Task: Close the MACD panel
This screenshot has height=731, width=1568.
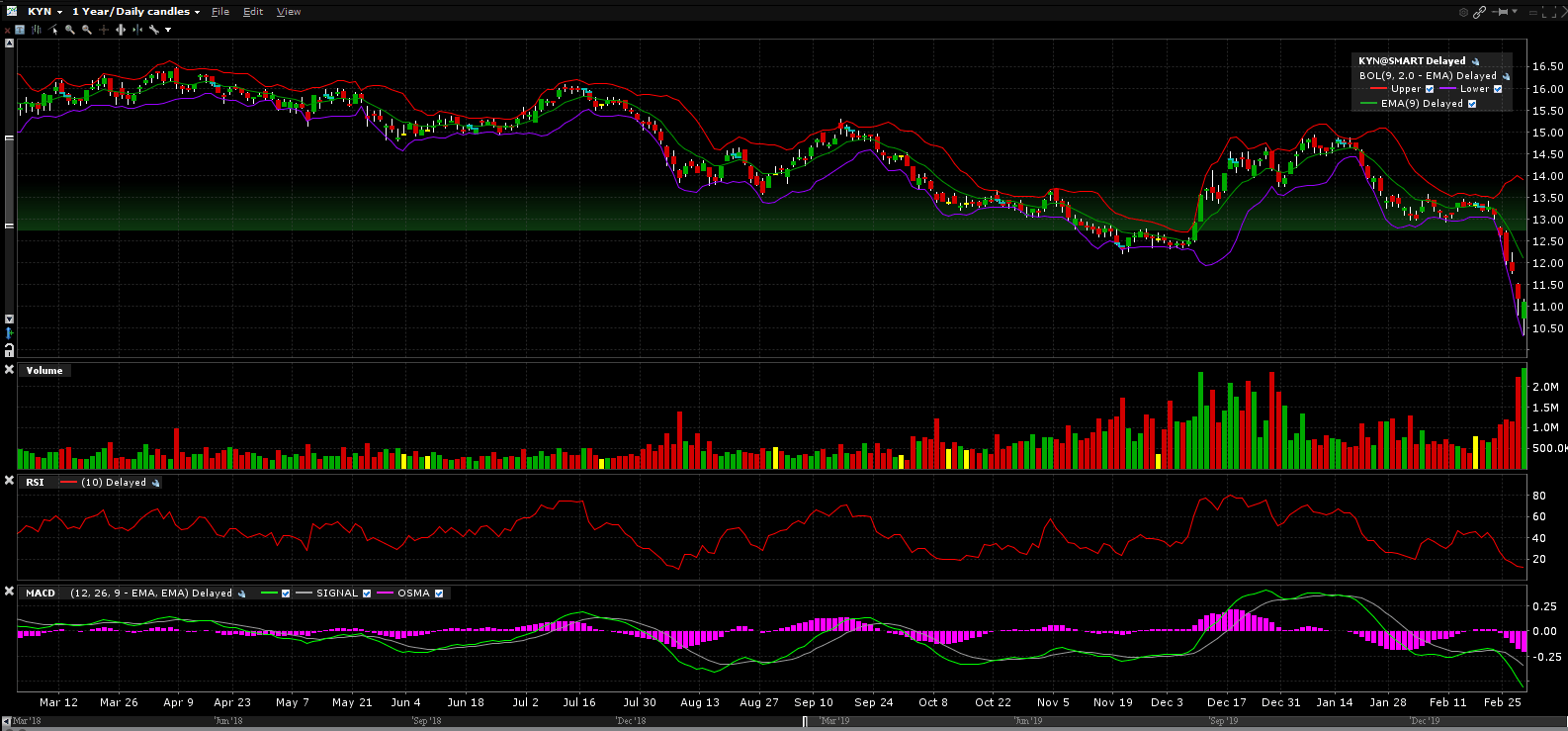Action: (x=9, y=592)
